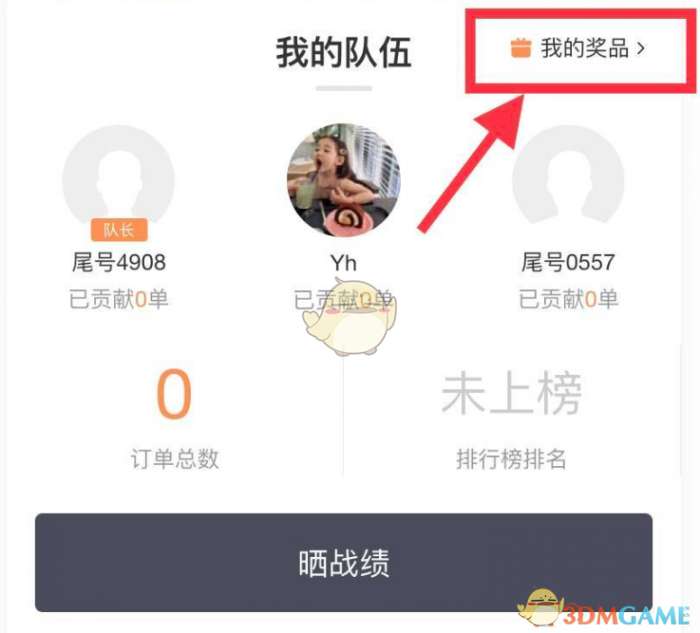Click the 晒战绩 button

click(344, 562)
